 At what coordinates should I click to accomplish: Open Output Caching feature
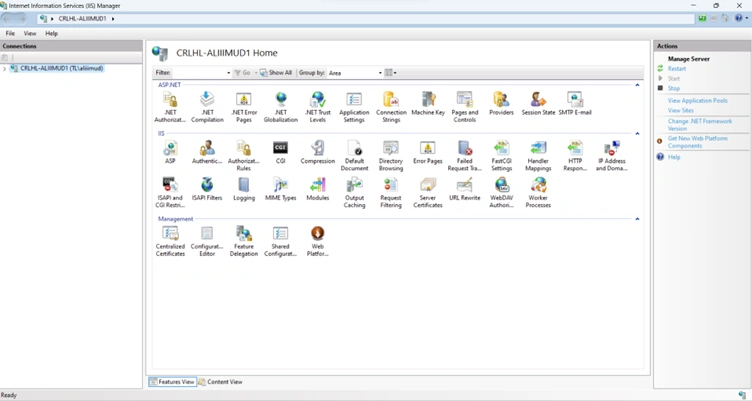point(354,192)
